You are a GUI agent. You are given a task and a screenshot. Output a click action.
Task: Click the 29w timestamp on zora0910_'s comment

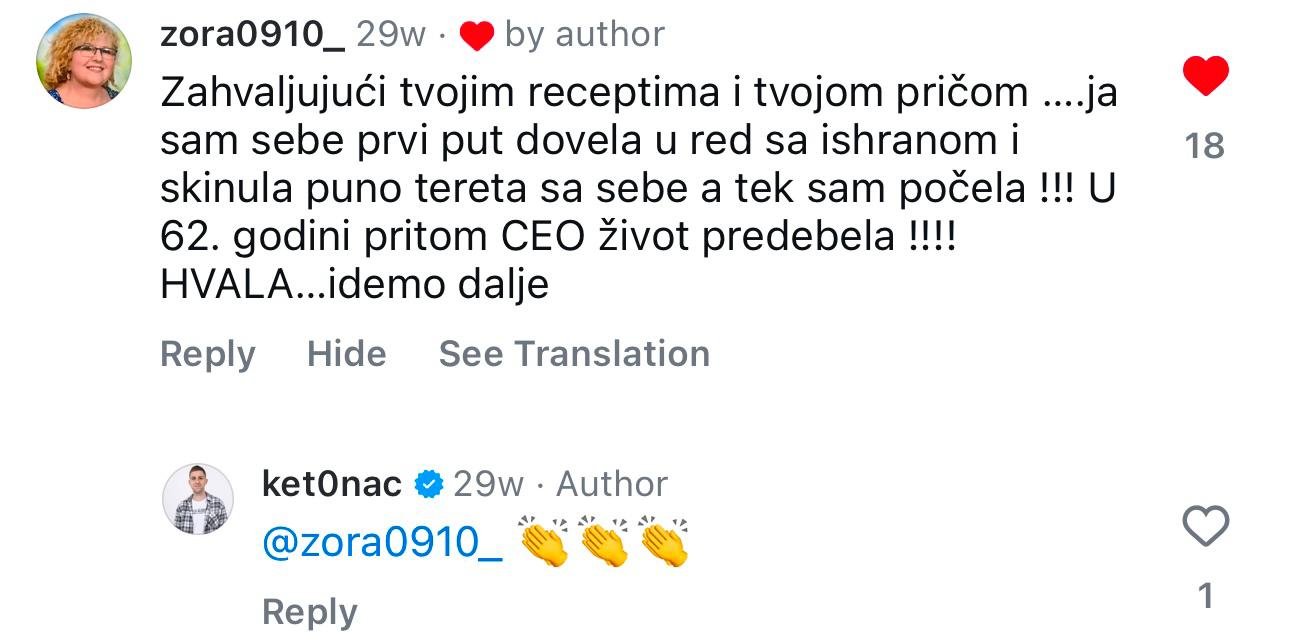[x=391, y=35]
